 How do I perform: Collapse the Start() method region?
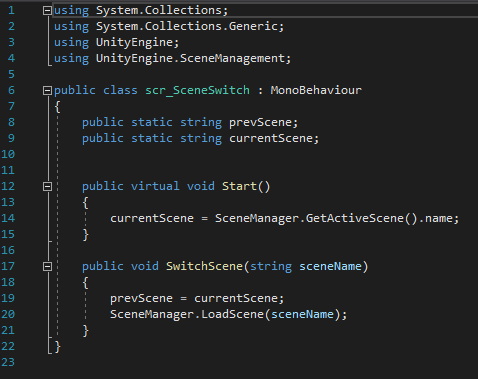tap(47, 186)
